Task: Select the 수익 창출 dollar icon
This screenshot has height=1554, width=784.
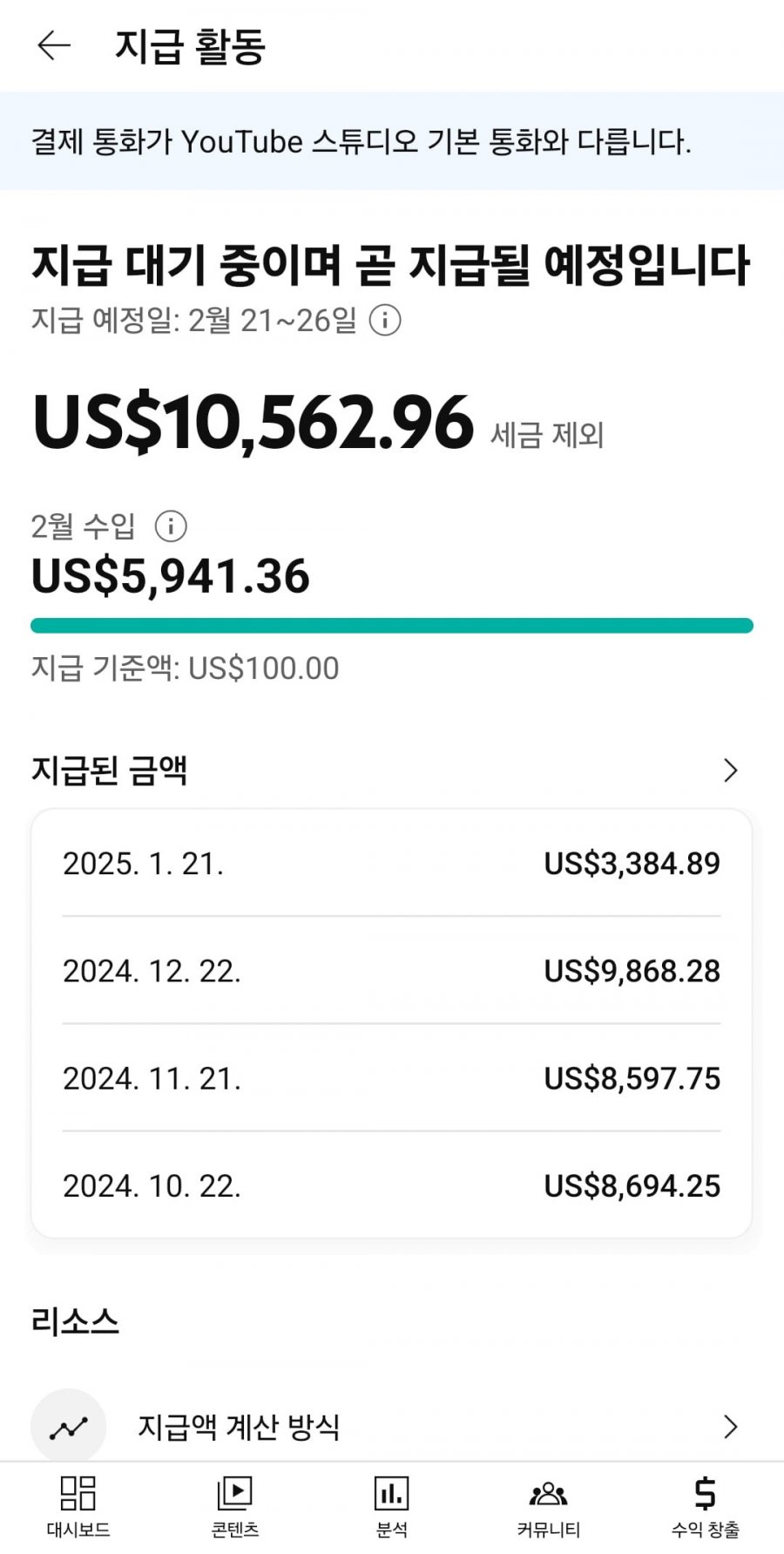Action: 706,1493
